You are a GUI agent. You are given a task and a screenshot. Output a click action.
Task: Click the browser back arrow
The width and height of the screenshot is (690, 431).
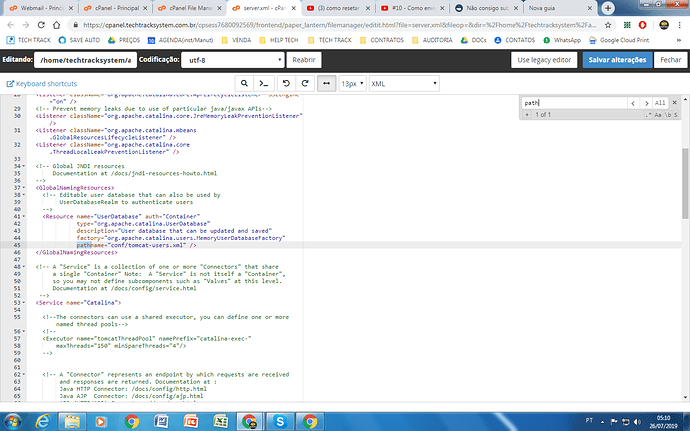coord(11,25)
